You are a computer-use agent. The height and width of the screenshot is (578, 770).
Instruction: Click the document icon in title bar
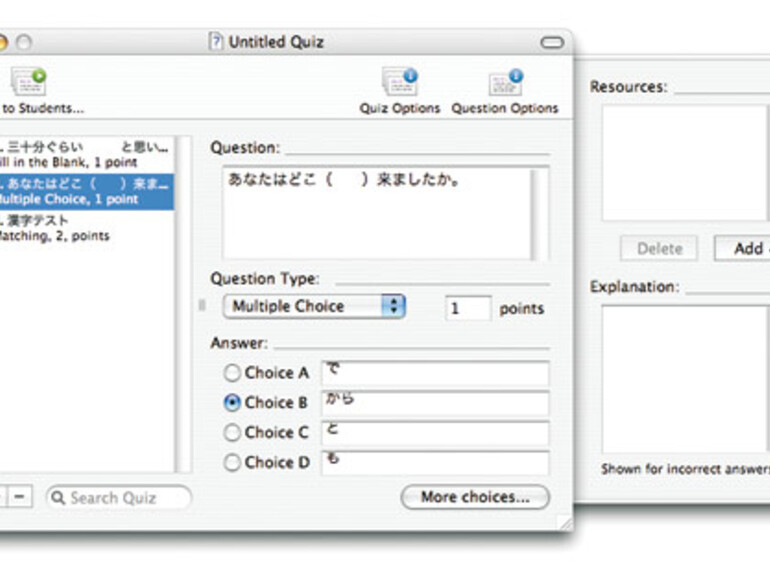(216, 42)
